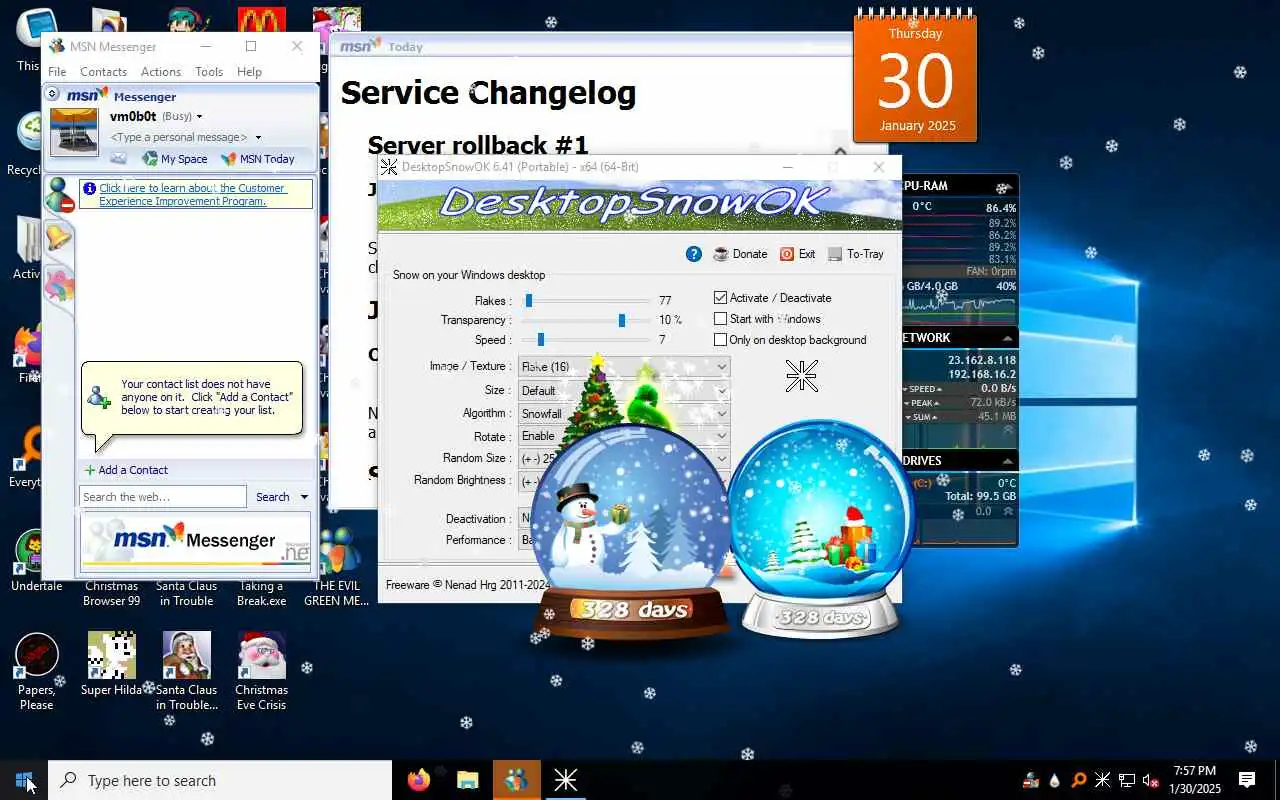Open the notification center icon
The image size is (1280, 800).
1247,780
